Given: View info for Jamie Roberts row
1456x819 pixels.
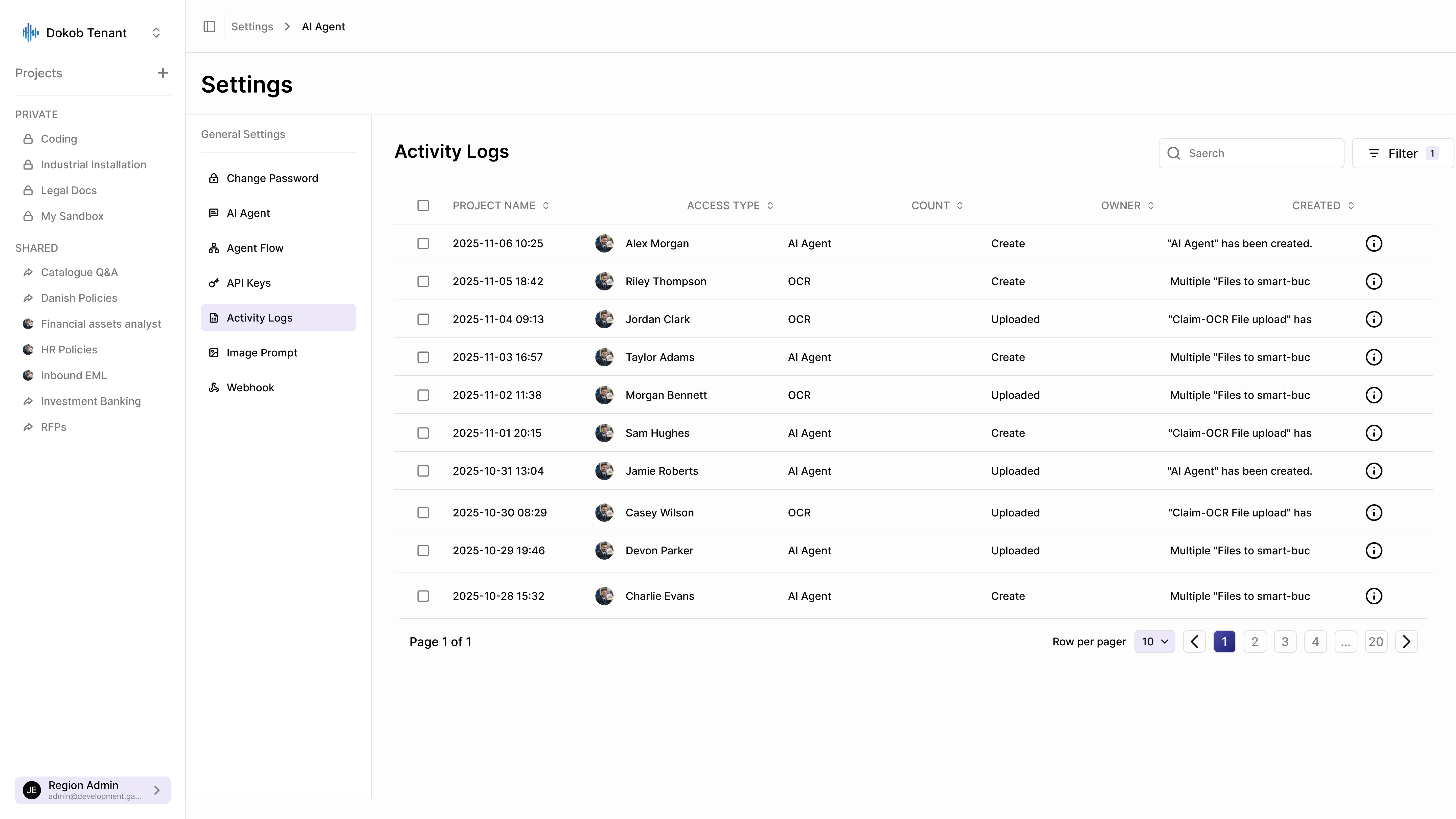Looking at the screenshot, I should (x=1374, y=471).
